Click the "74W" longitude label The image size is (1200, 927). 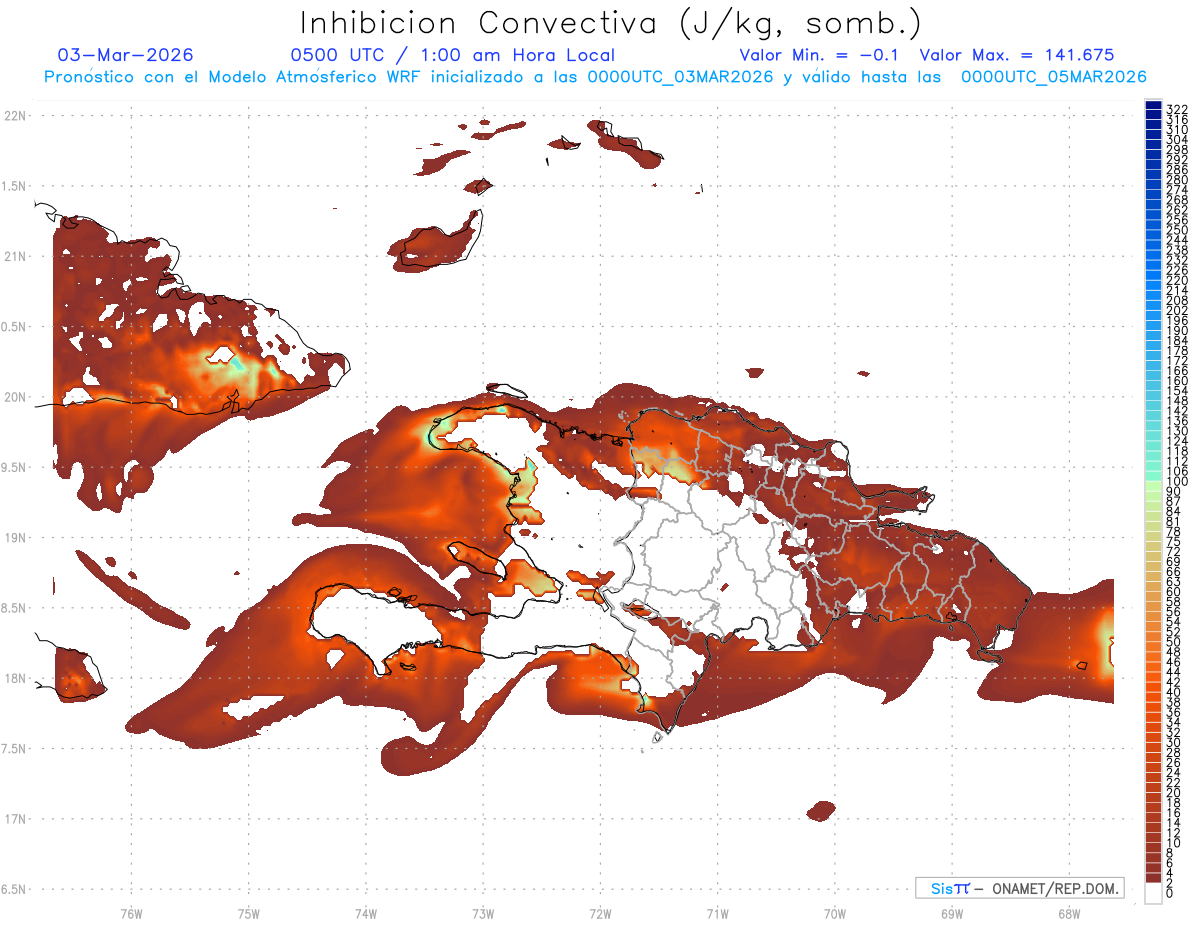pyautogui.click(x=365, y=913)
